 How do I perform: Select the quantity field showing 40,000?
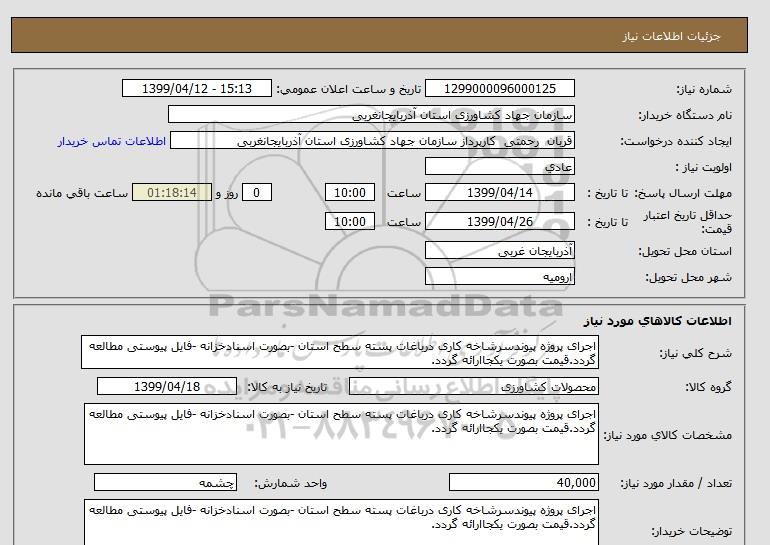click(x=524, y=482)
